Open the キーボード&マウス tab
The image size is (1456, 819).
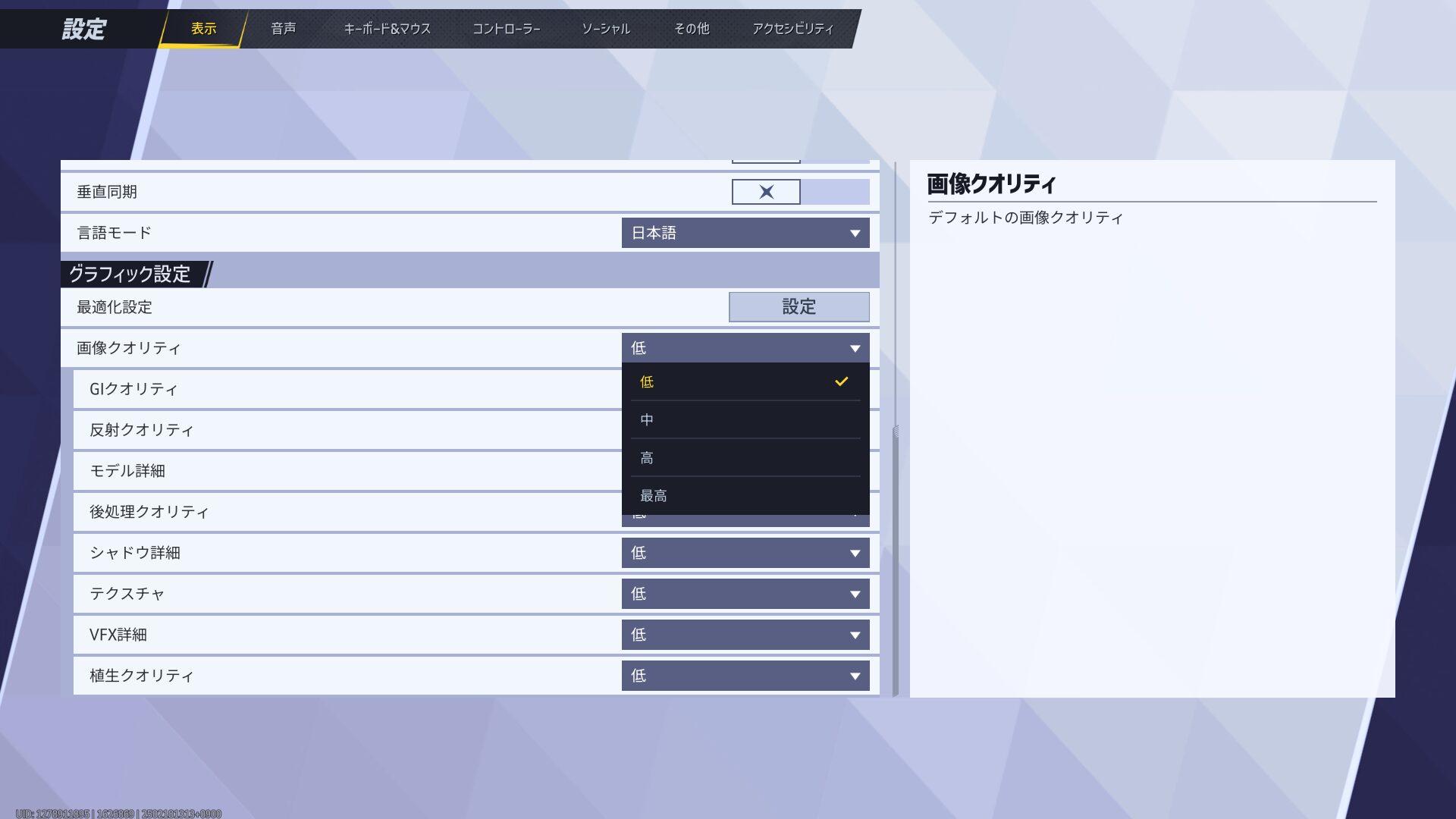click(387, 29)
